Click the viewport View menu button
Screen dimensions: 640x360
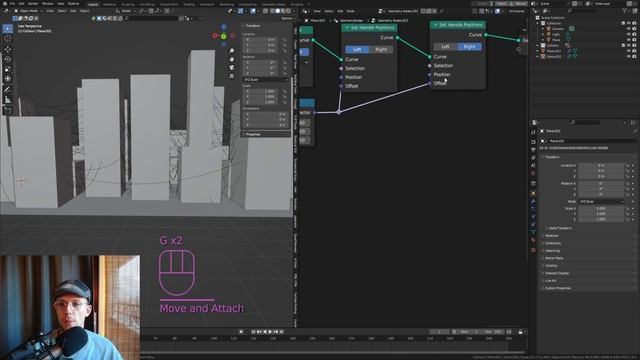[50, 11]
